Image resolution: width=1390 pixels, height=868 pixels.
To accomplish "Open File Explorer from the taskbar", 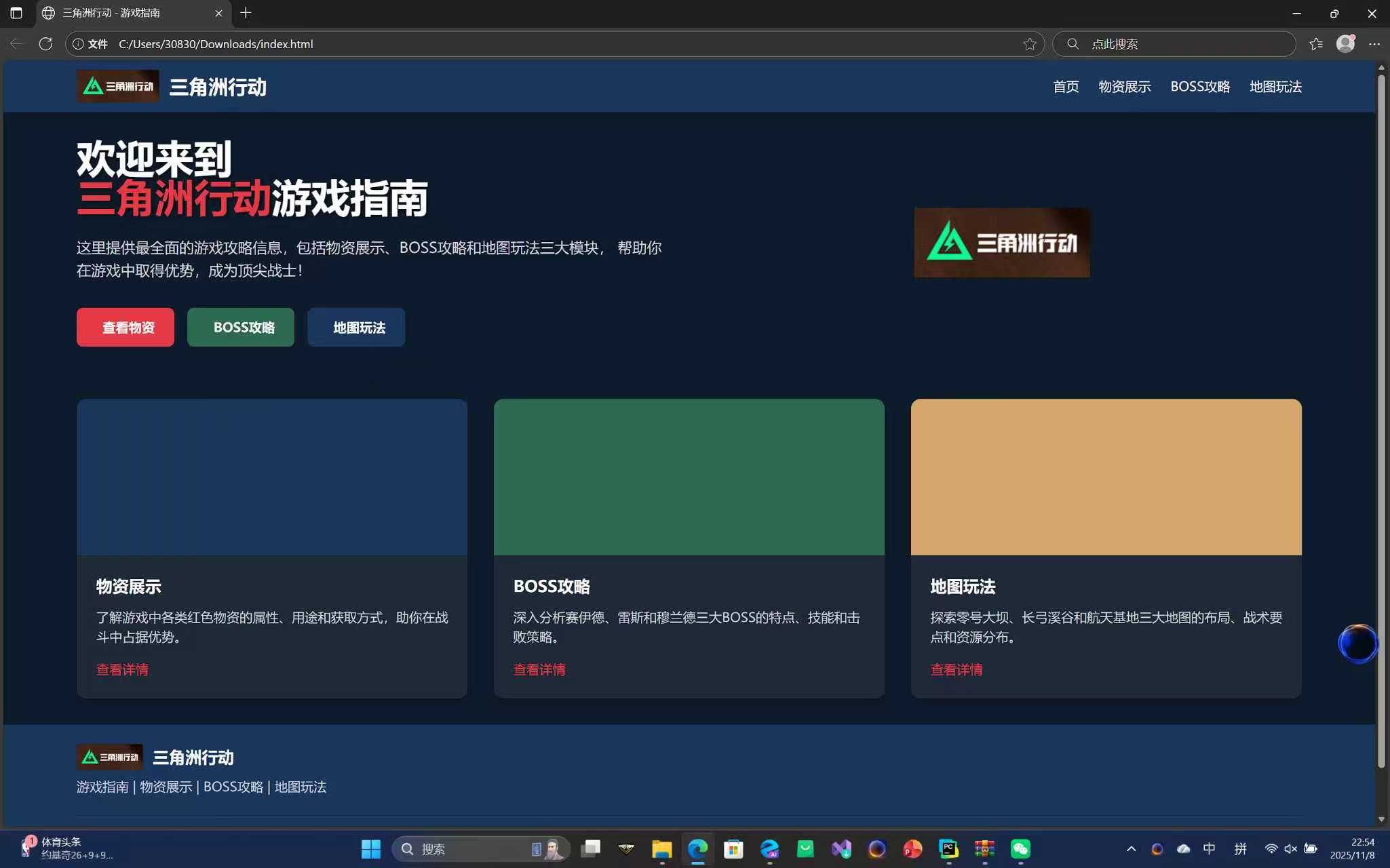I will pyautogui.click(x=661, y=848).
